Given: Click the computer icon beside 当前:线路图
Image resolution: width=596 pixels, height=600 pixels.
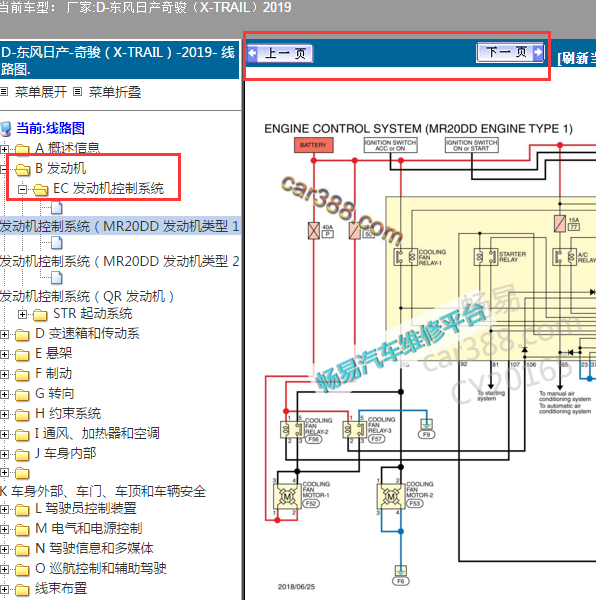Looking at the screenshot, I should click(6, 129).
